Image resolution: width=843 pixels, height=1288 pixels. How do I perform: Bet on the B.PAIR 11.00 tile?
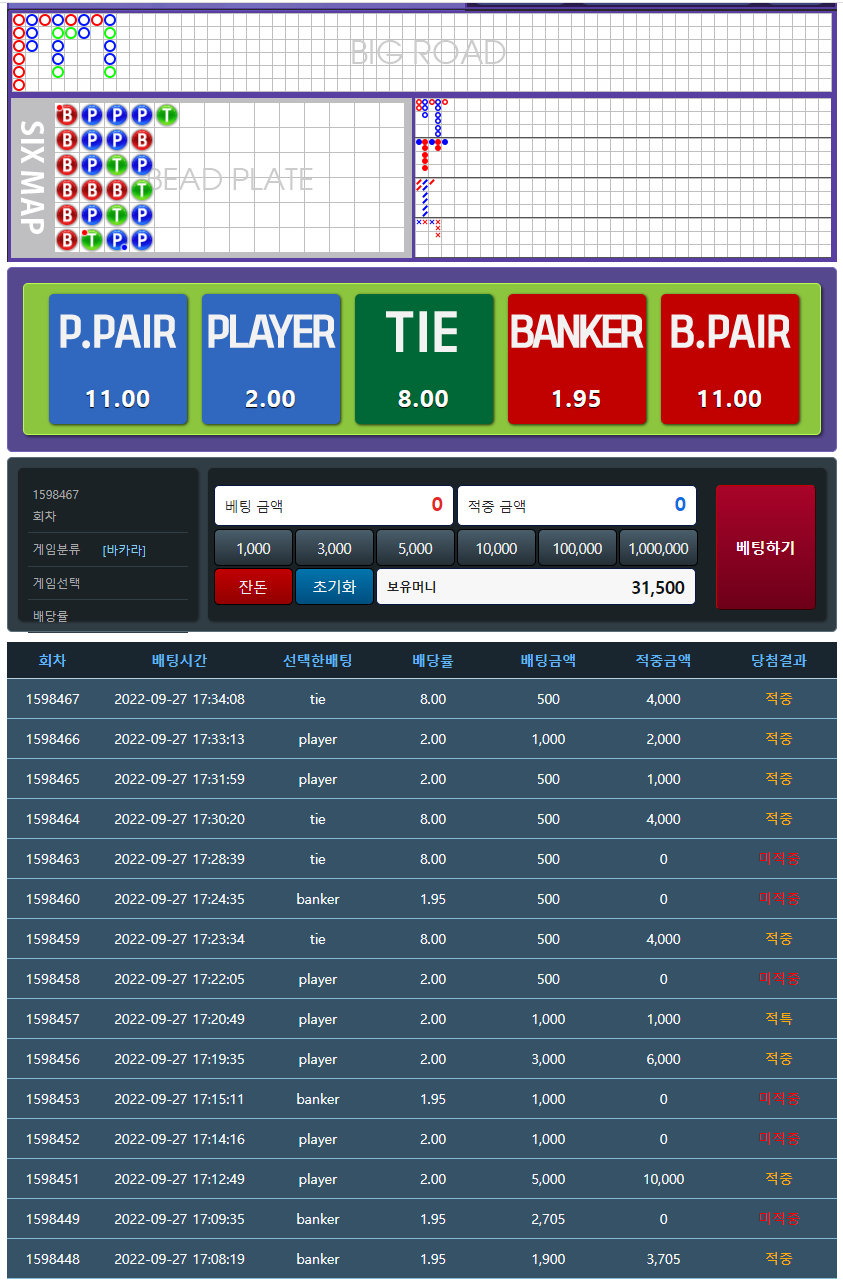pyautogui.click(x=730, y=359)
